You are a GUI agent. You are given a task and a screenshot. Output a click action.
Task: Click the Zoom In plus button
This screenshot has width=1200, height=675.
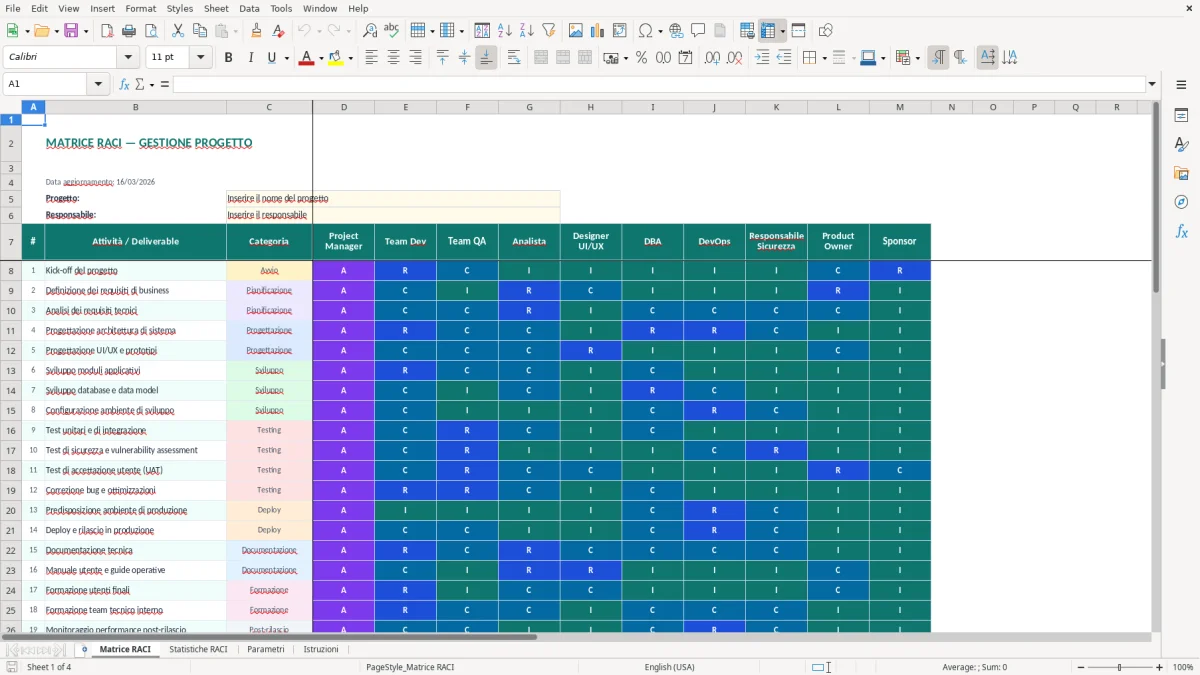point(1160,667)
